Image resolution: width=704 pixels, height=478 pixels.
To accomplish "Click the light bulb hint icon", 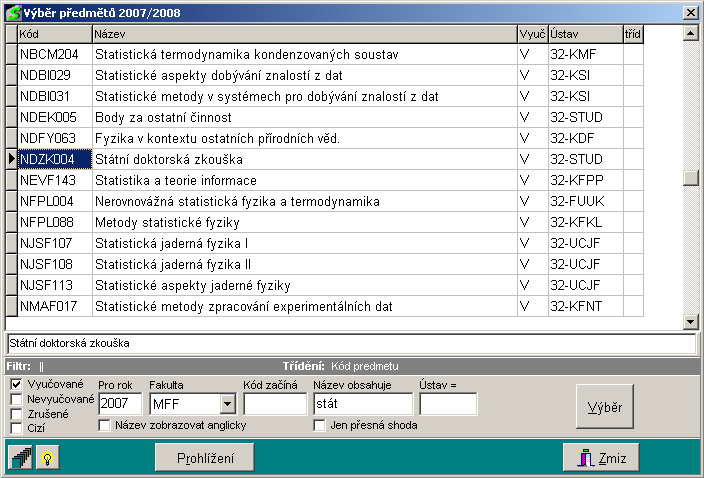I will (46, 458).
